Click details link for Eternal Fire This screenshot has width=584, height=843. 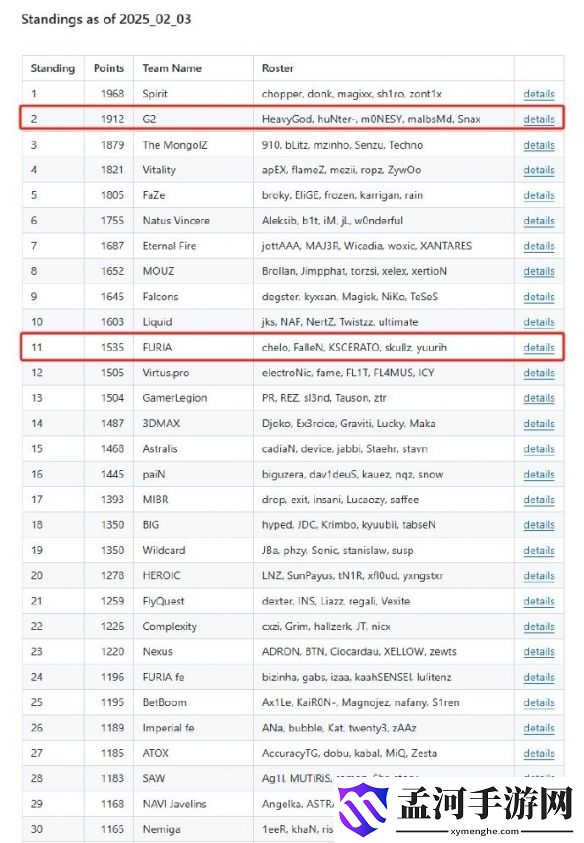pyautogui.click(x=539, y=246)
